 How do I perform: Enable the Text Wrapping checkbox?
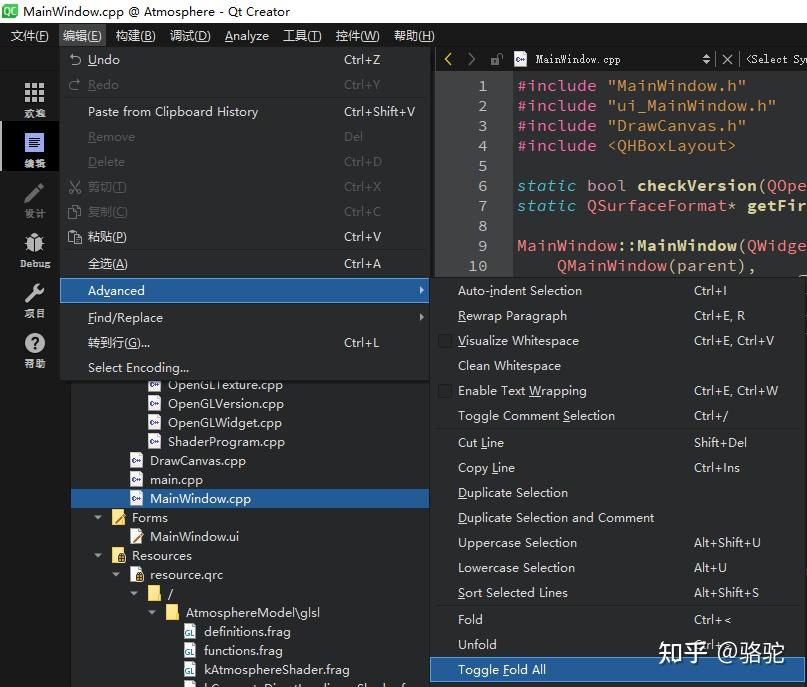[x=445, y=391]
